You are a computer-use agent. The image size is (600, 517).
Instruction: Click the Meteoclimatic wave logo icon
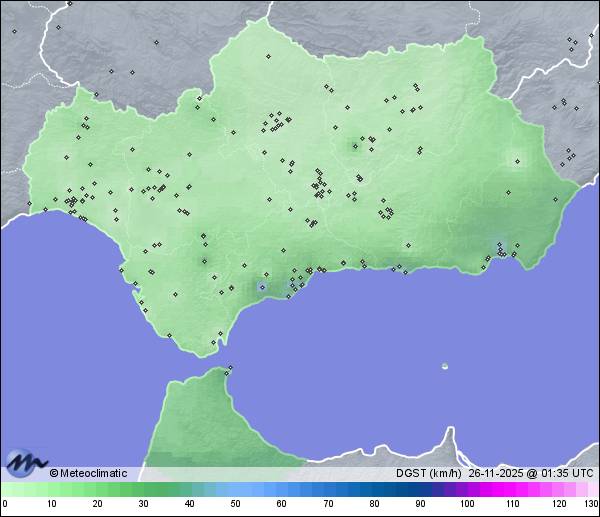(x=27, y=464)
